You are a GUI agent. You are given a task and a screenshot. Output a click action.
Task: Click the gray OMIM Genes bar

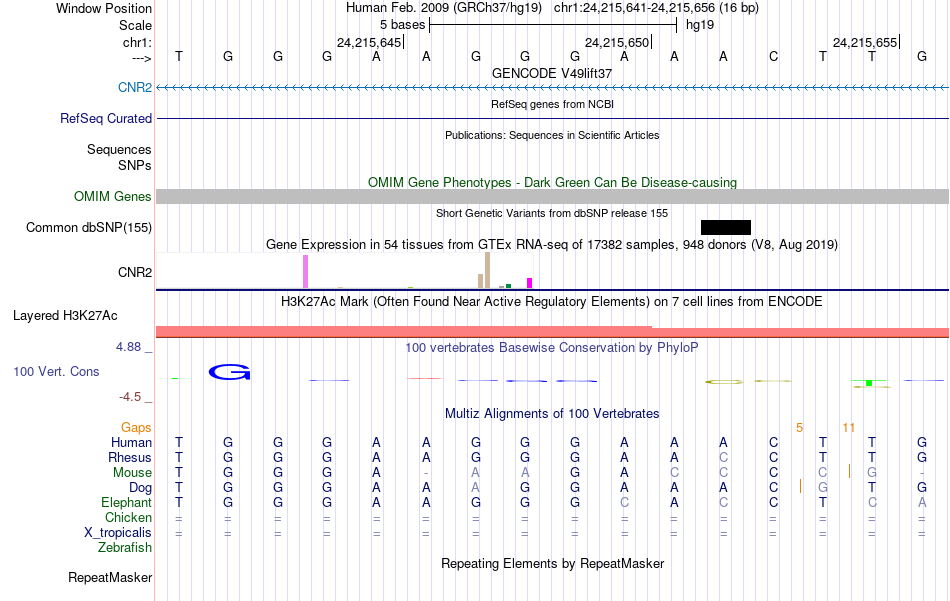click(x=552, y=196)
